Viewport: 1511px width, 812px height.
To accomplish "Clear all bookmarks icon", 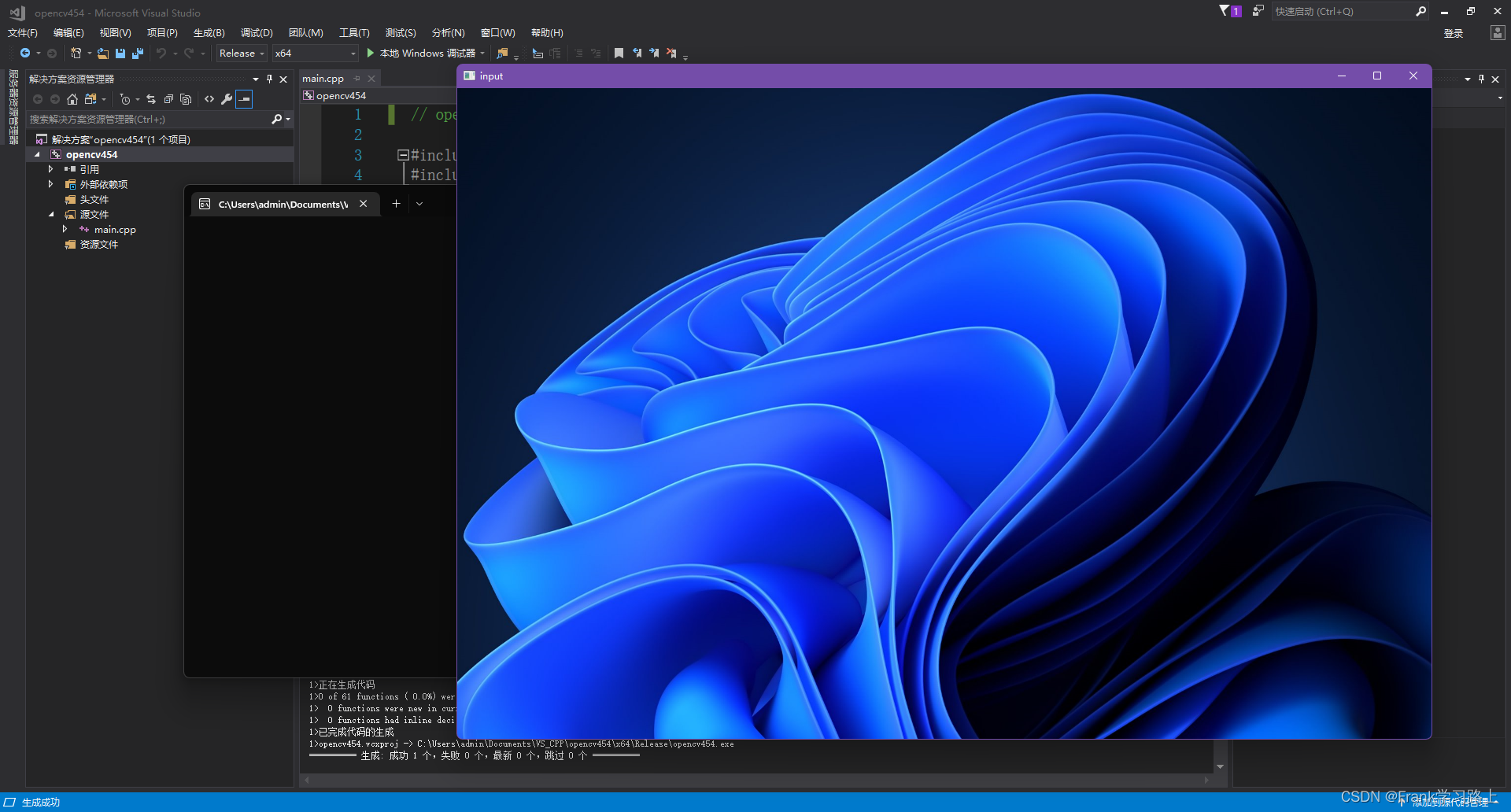I will [671, 54].
